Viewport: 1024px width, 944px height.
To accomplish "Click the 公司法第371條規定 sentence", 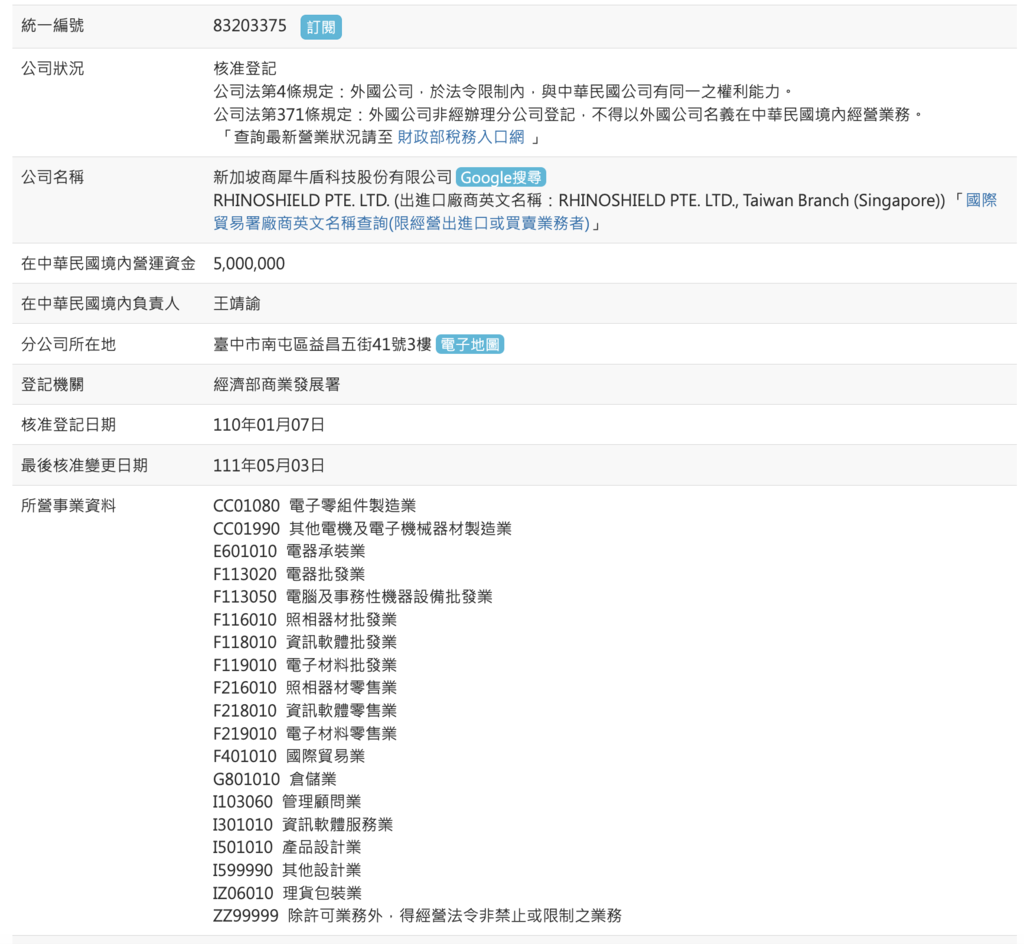I will pos(568,114).
